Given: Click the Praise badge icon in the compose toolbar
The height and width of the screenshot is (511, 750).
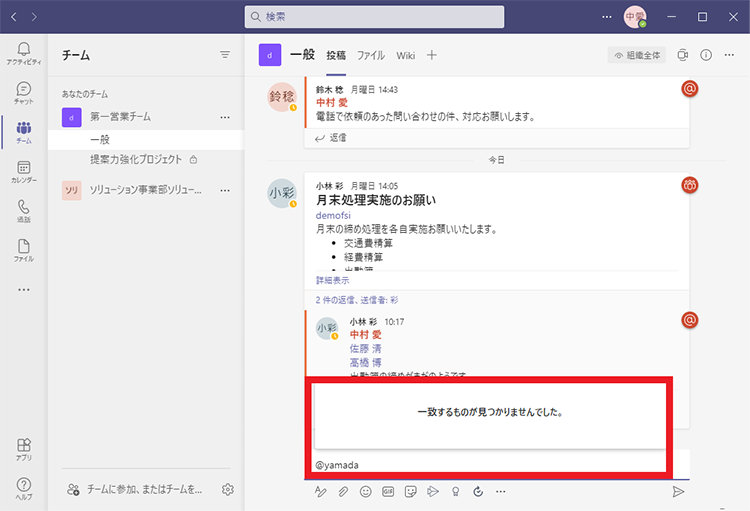Looking at the screenshot, I should tap(455, 491).
